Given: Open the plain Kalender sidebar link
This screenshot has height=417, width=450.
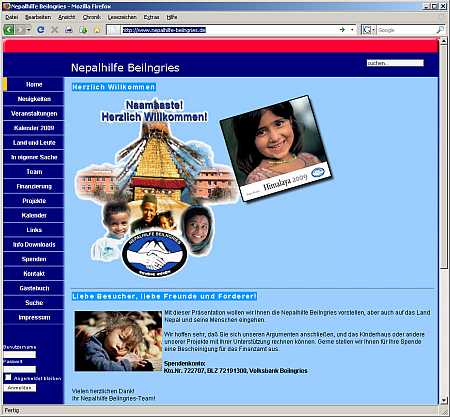Looking at the screenshot, I should [34, 215].
